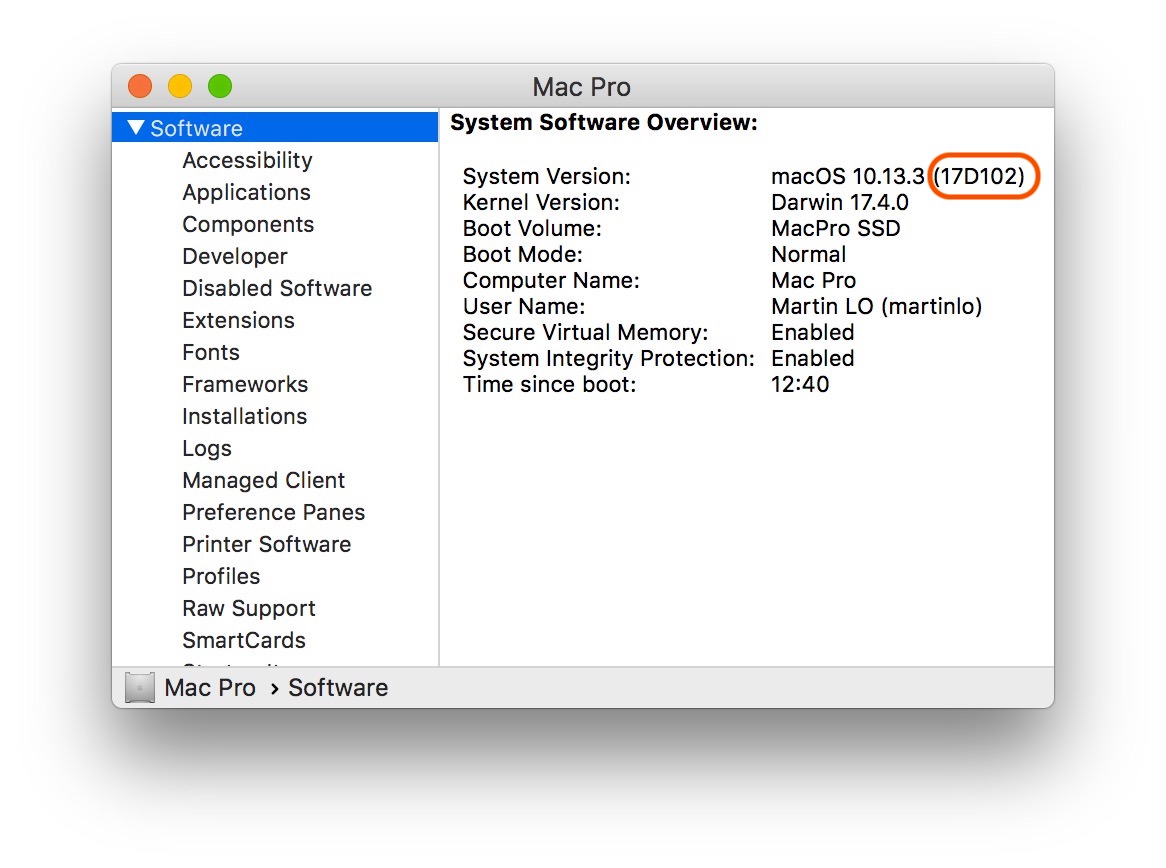
Task: Select the Boot Volume value MacPro SSD
Action: [836, 228]
